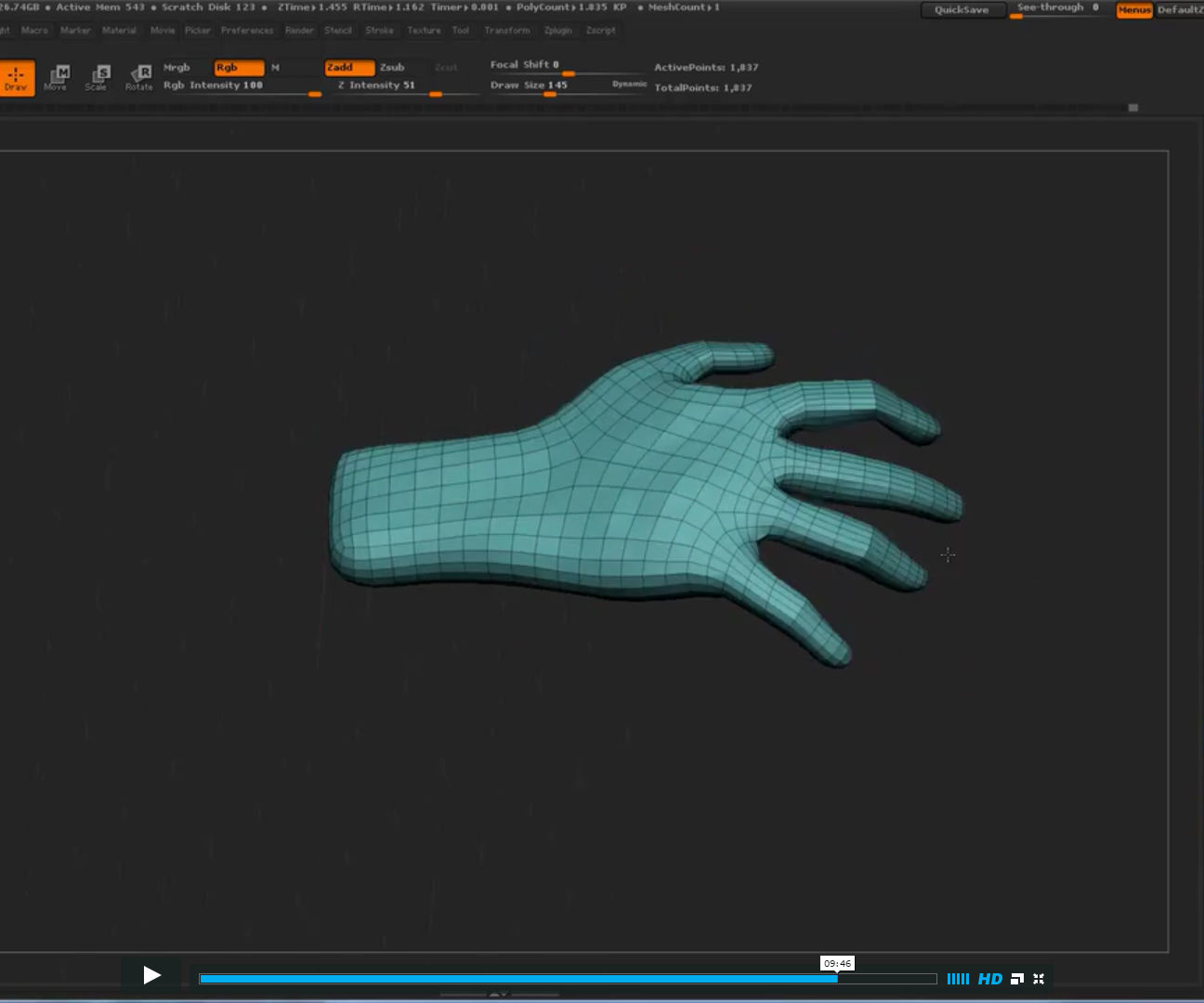Open picture-in-picture mode
The image size is (1204, 1003).
click(1016, 978)
